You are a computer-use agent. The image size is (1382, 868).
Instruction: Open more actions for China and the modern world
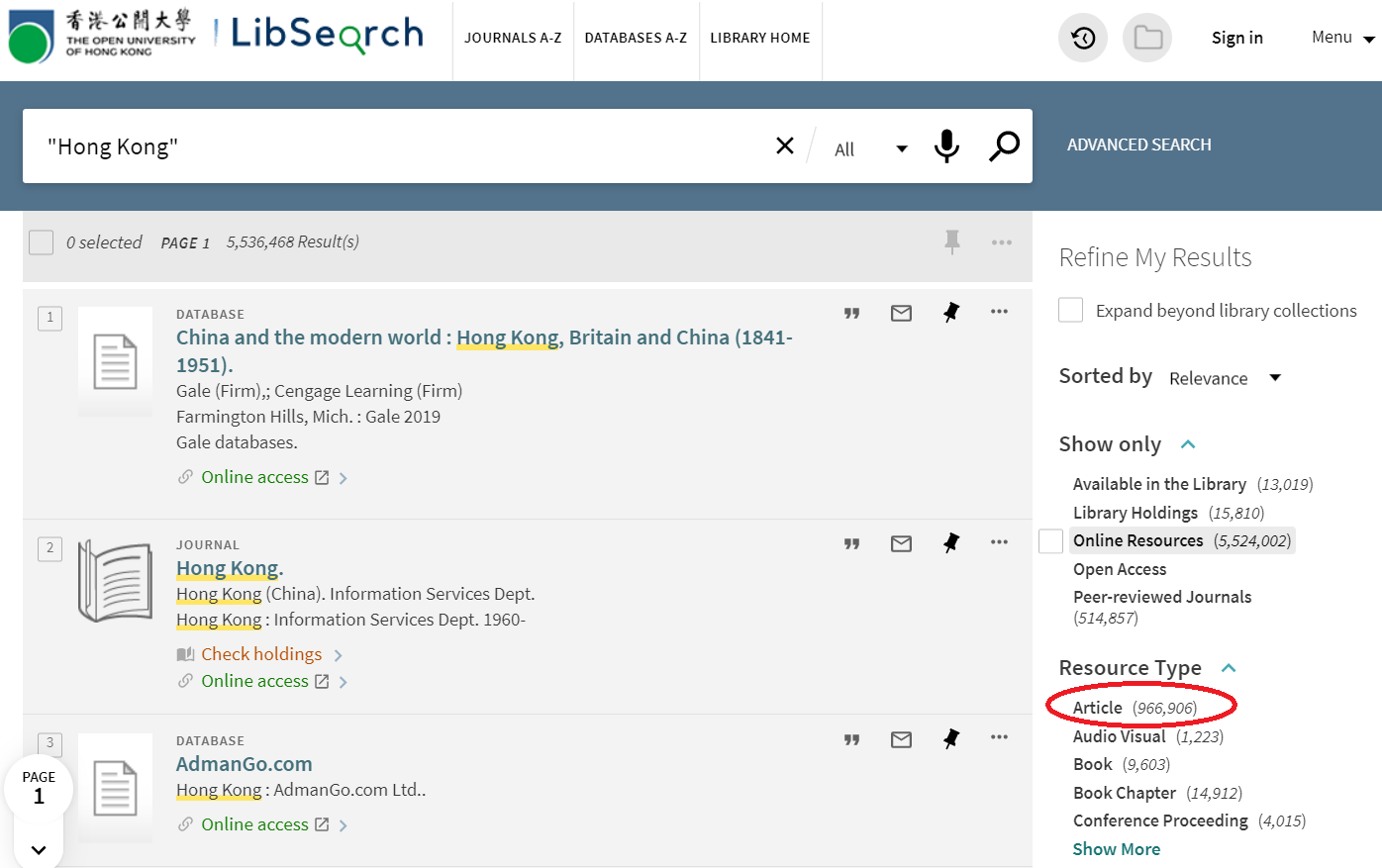click(x=999, y=312)
